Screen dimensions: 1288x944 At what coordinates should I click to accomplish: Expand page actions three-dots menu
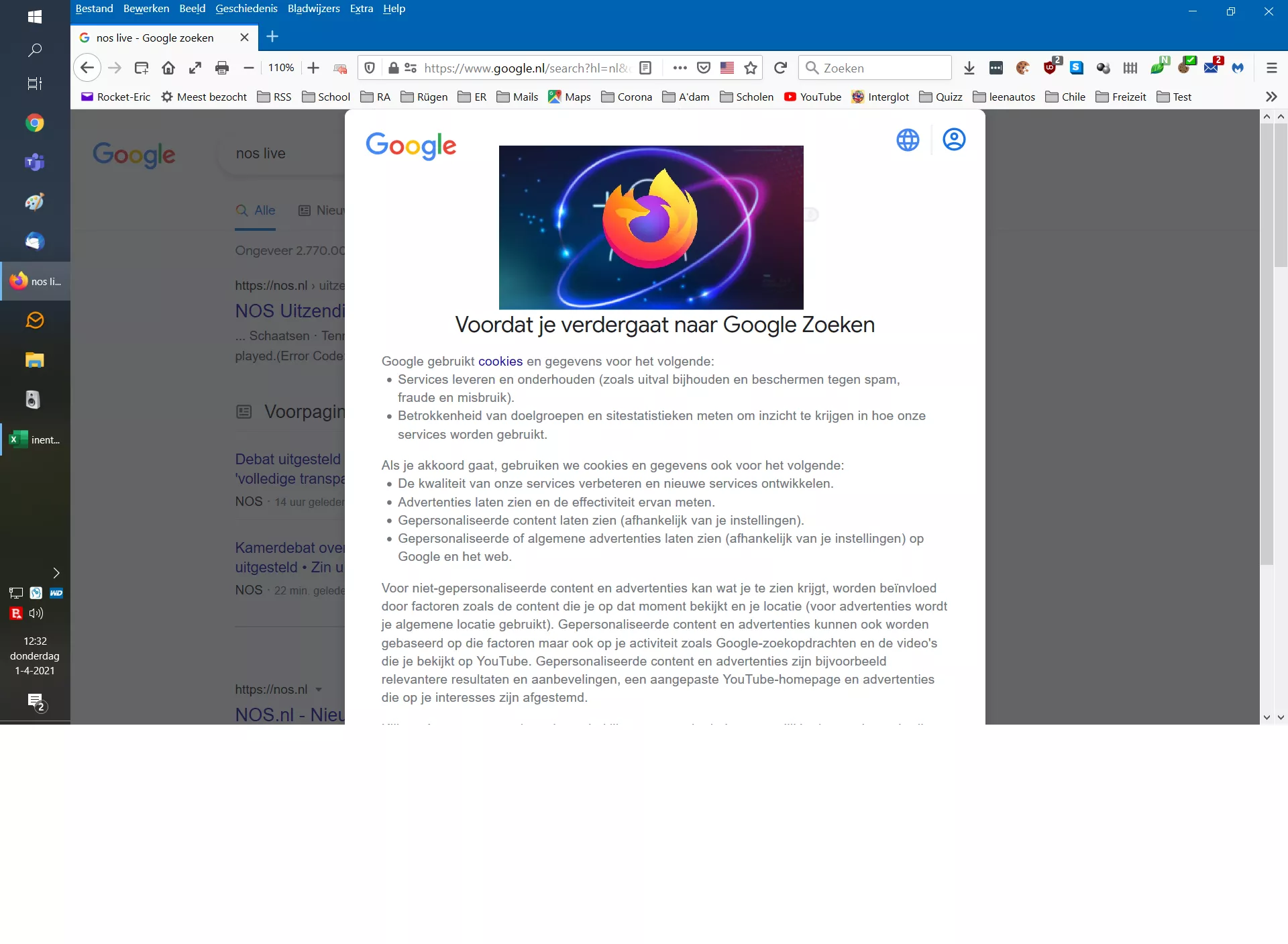click(680, 68)
